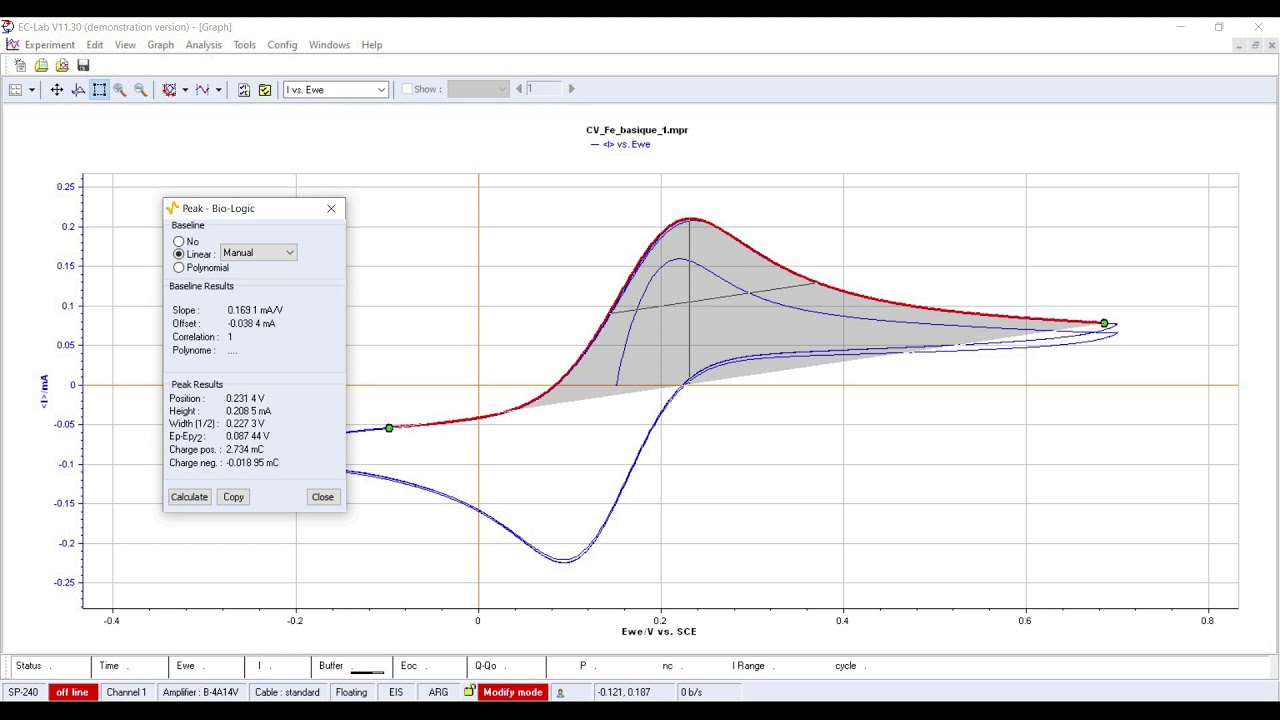Click the 'Channel 1' status bar entry
This screenshot has height=720, width=1280.
tap(126, 692)
